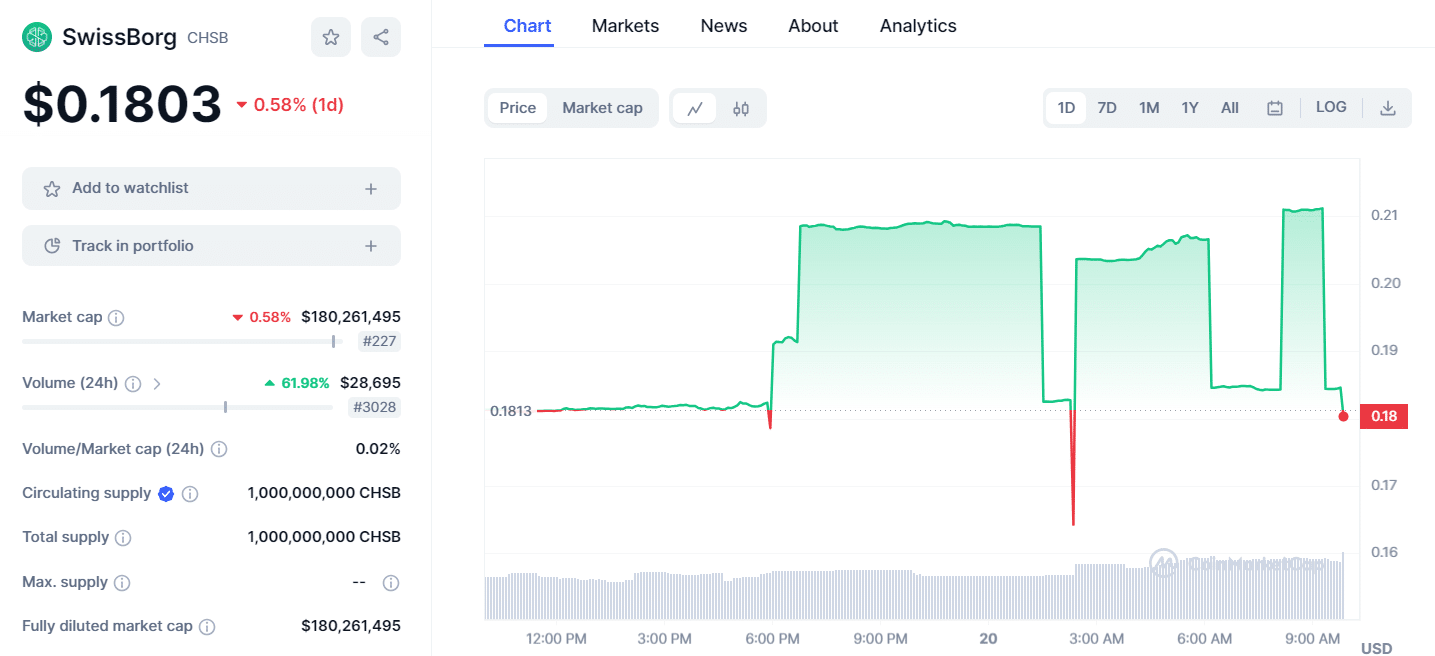The height and width of the screenshot is (656, 1435).
Task: Click info icon beside Volume/Market cap (24h)
Action: coord(219,450)
